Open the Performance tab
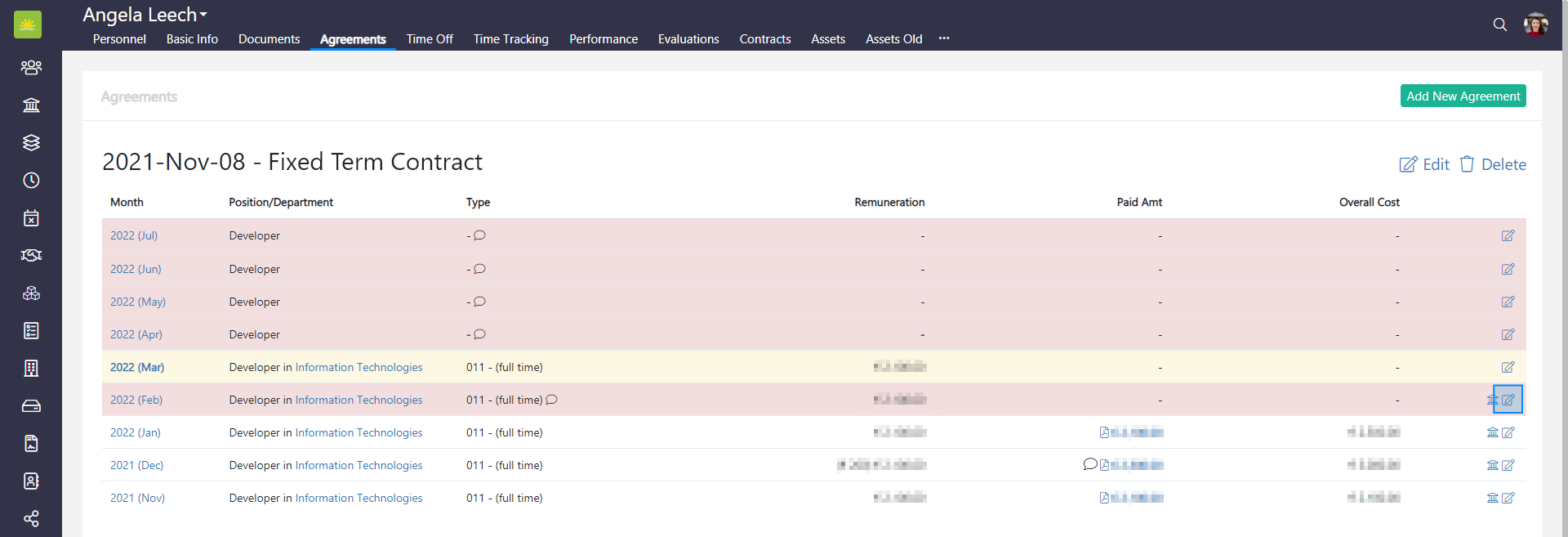The height and width of the screenshot is (537, 1568). [x=603, y=39]
